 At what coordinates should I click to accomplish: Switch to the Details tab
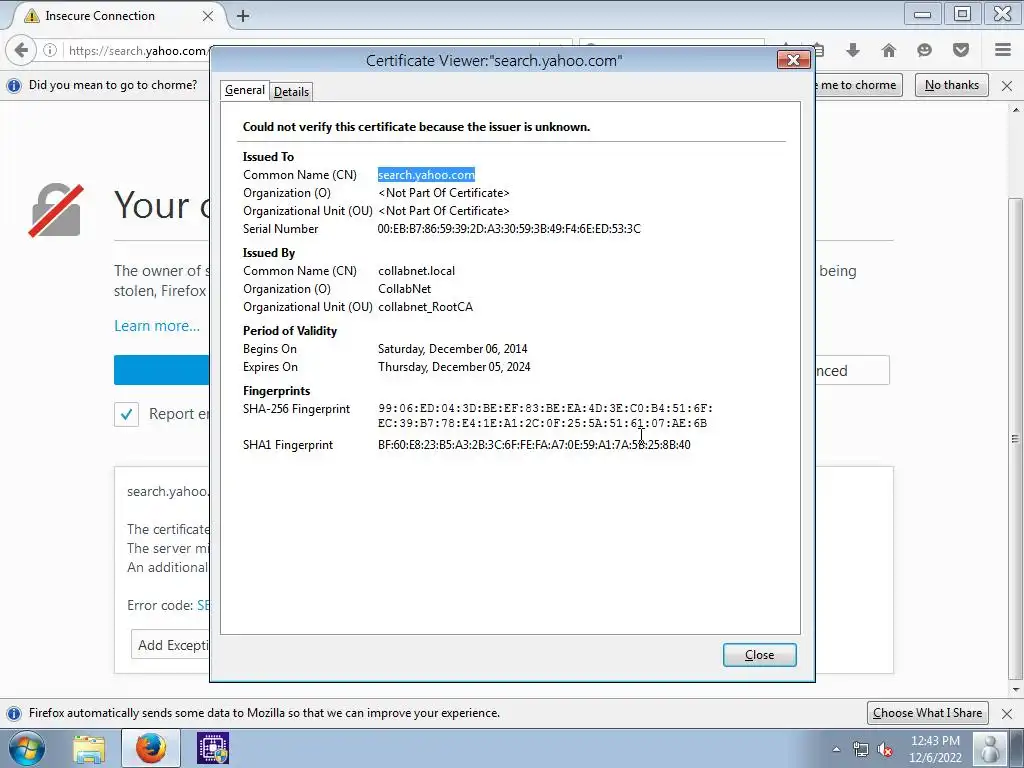coord(291,91)
